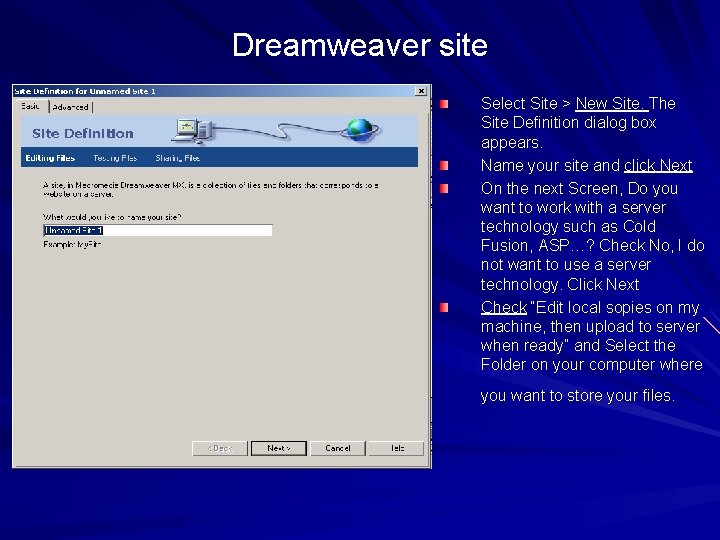Click 'What would you like to name your site?'
This screenshot has height=540, width=720.
112,217
